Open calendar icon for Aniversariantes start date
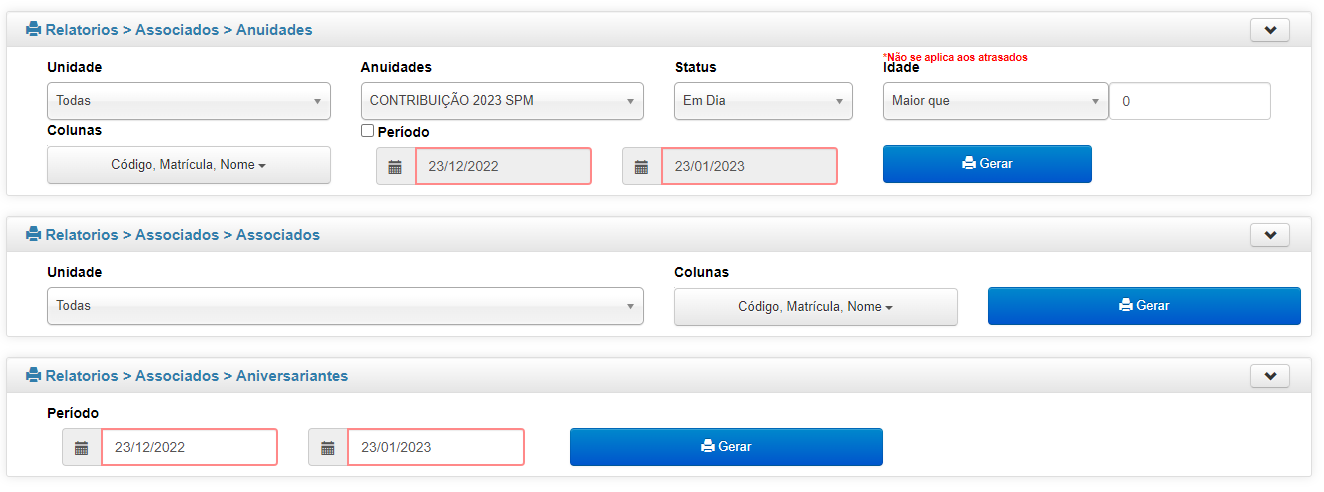 pos(82,447)
